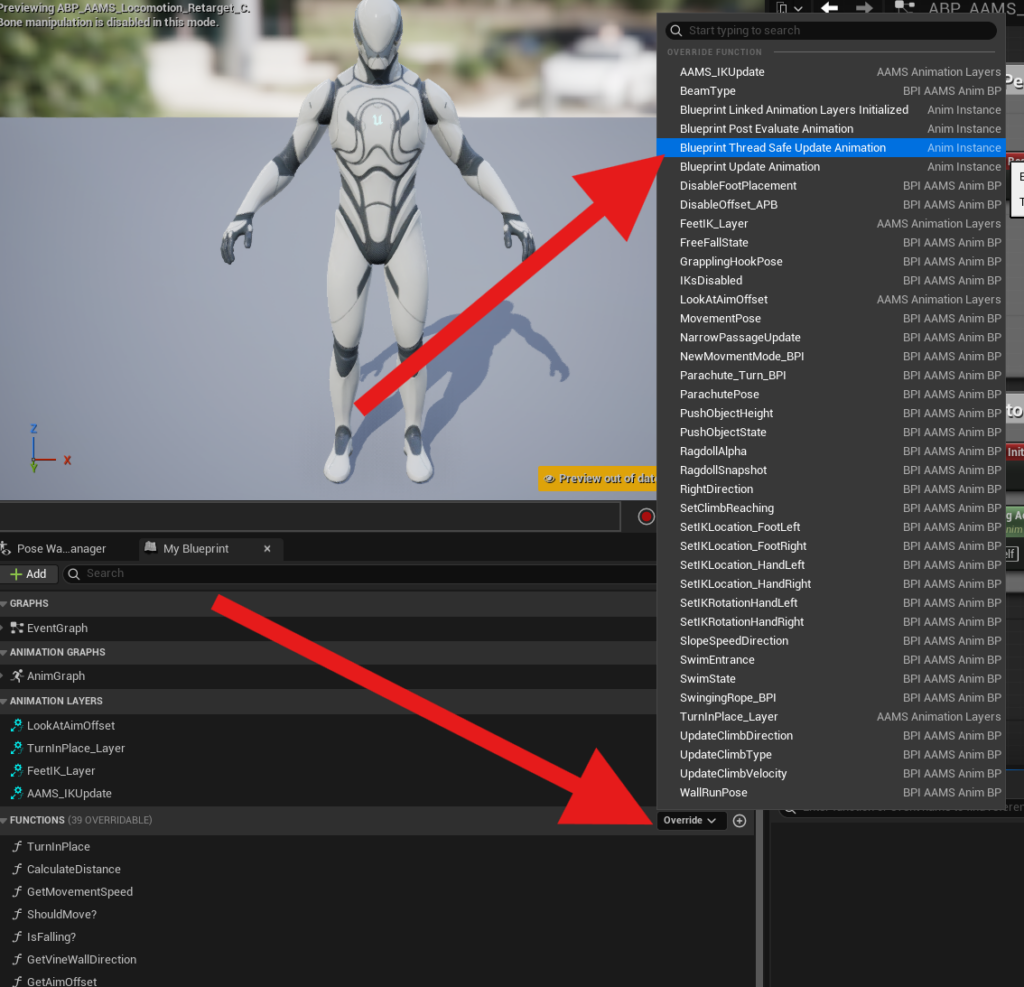Image resolution: width=1024 pixels, height=987 pixels.
Task: Close the My Blueprint tab
Action: pyautogui.click(x=267, y=549)
